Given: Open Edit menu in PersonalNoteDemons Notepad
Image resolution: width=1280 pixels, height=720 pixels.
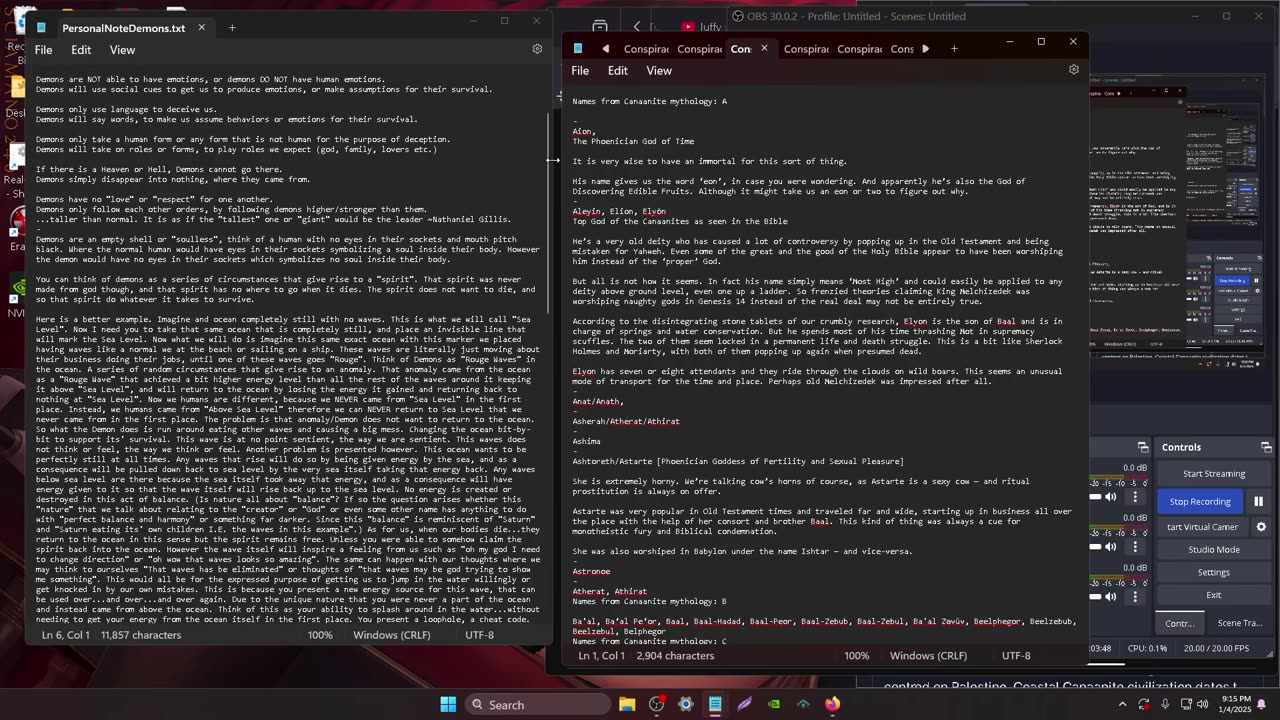Looking at the screenshot, I should (81, 50).
